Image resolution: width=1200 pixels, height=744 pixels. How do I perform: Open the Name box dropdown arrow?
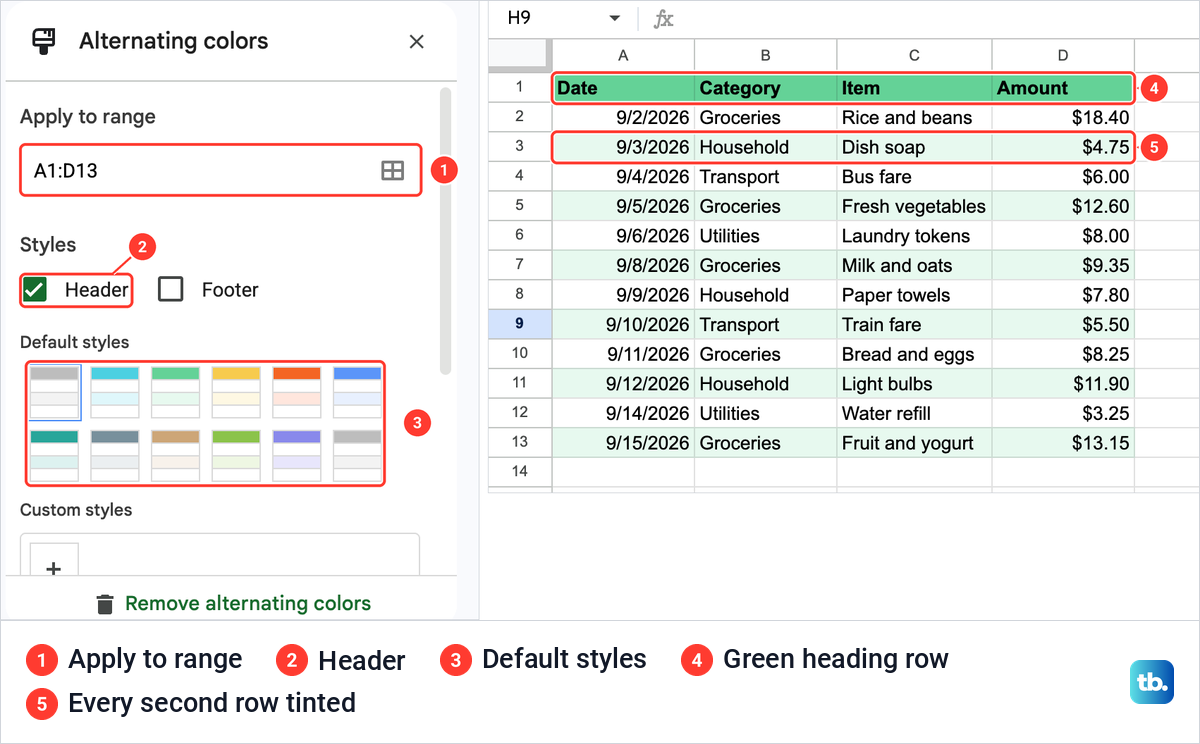click(615, 18)
